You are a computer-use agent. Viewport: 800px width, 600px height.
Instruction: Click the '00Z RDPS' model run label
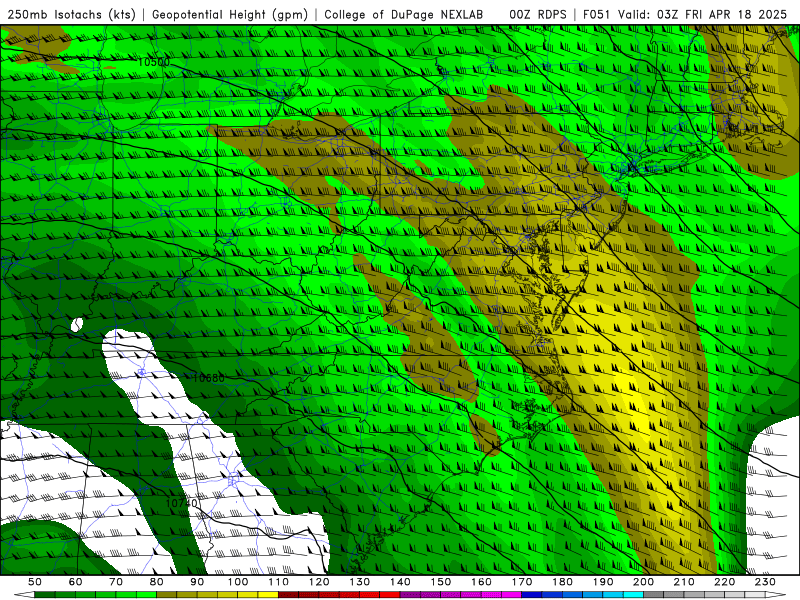click(x=538, y=14)
